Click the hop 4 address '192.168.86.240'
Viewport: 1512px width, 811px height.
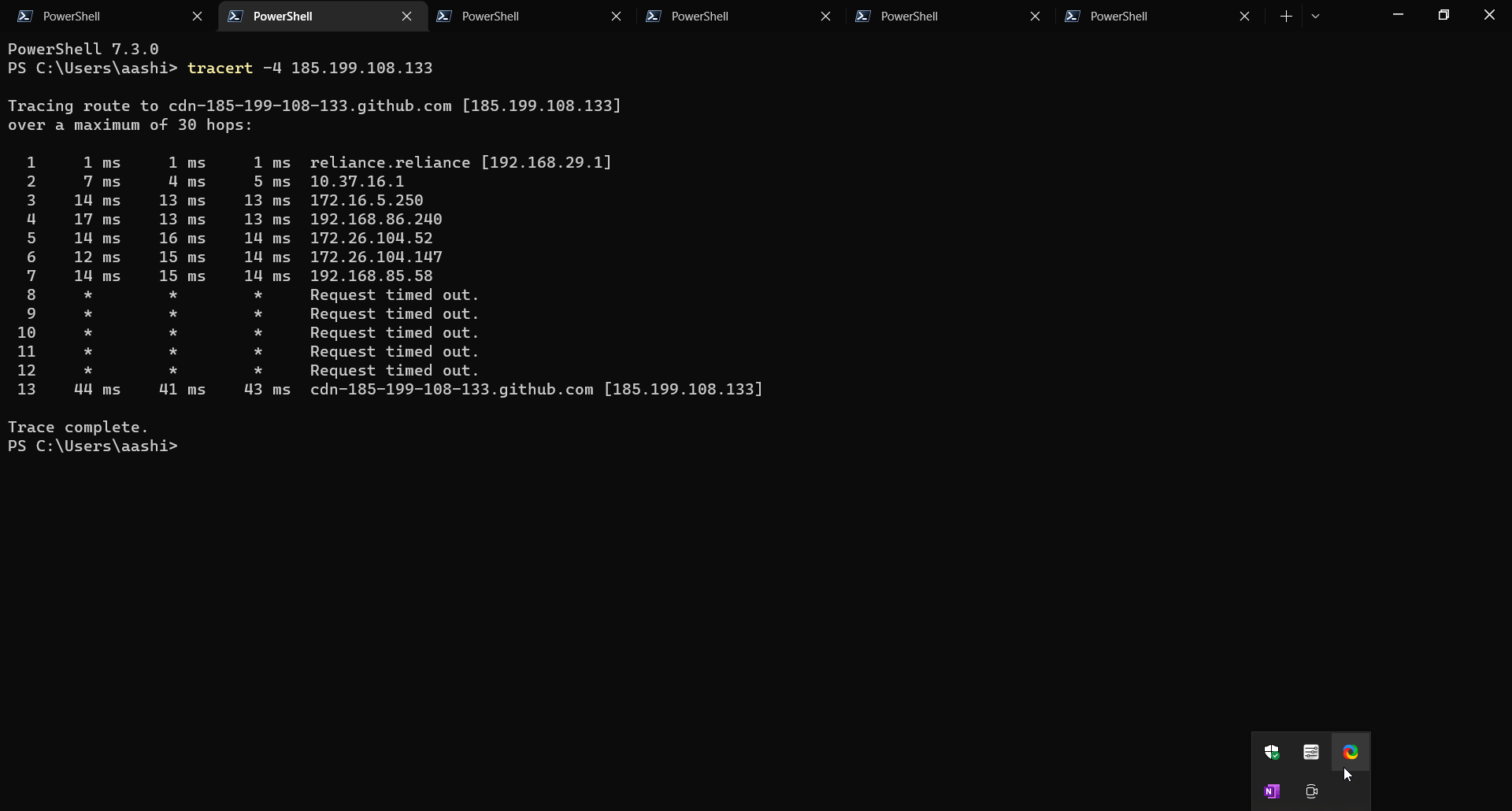point(376,219)
